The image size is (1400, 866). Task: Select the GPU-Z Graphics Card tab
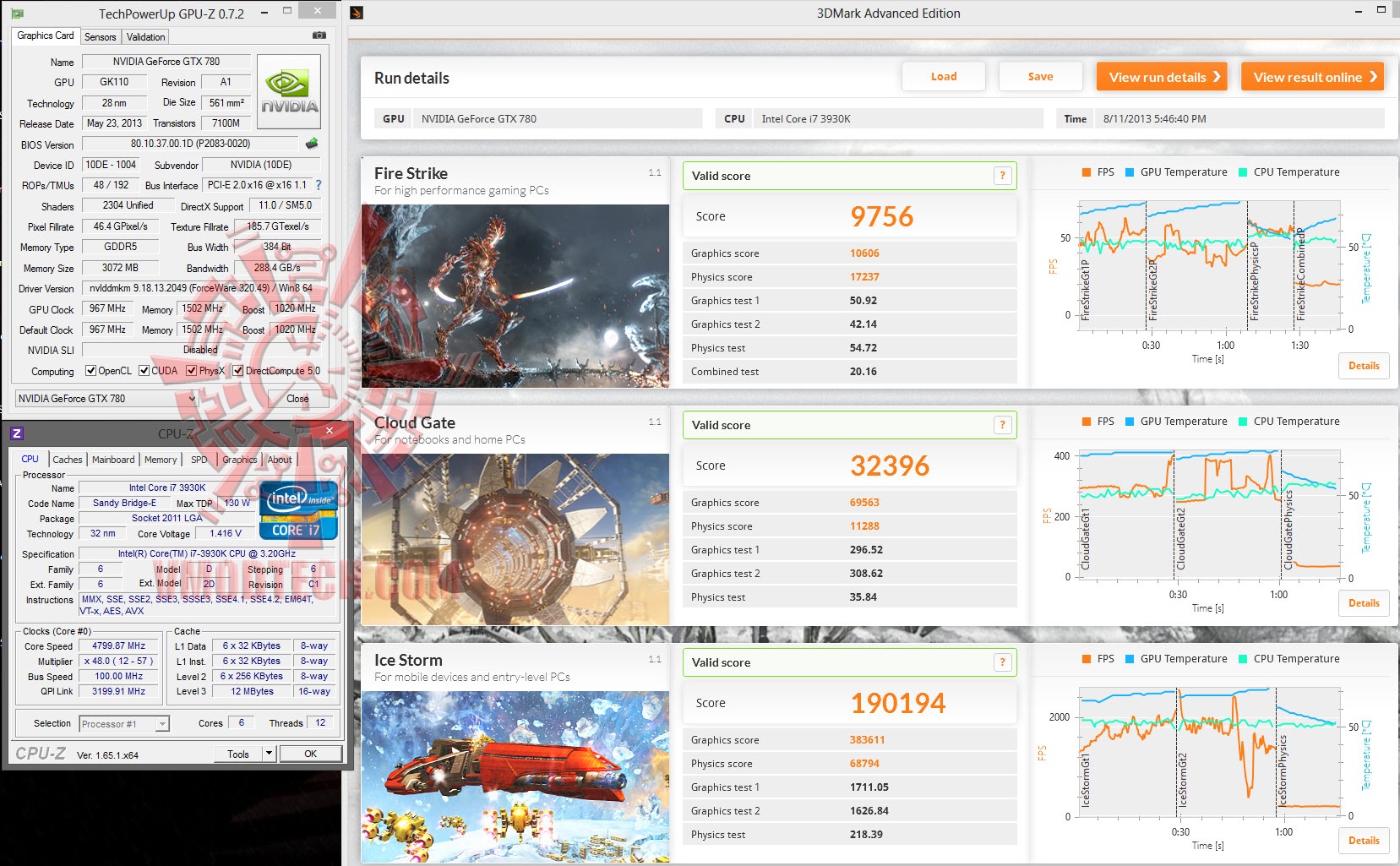46,35
